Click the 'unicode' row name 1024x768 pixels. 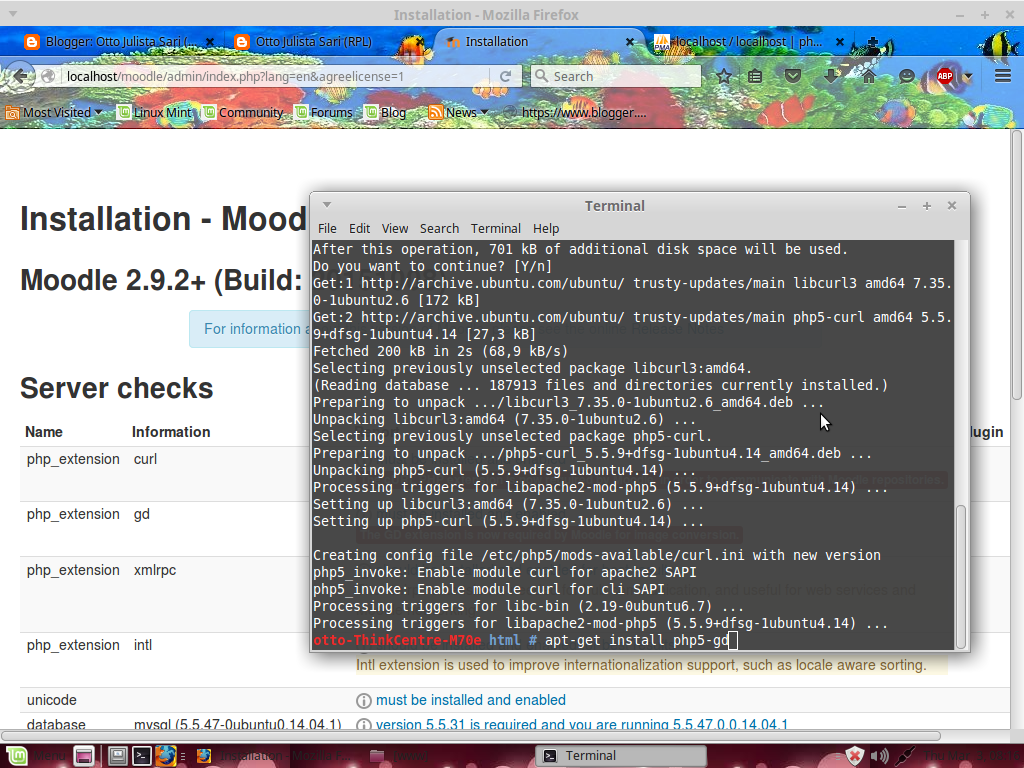click(x=52, y=700)
